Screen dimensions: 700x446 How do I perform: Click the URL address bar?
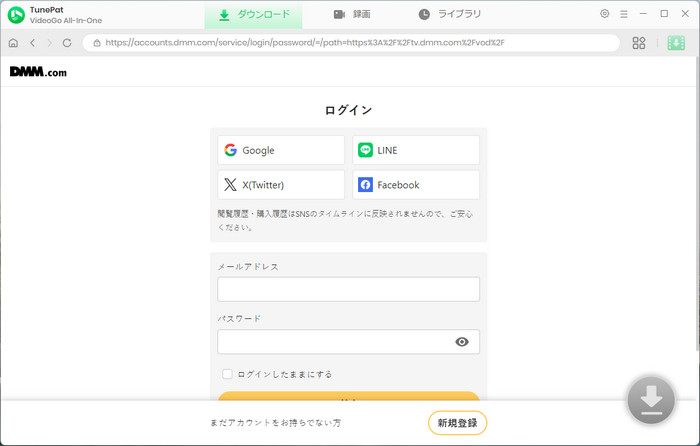351,43
